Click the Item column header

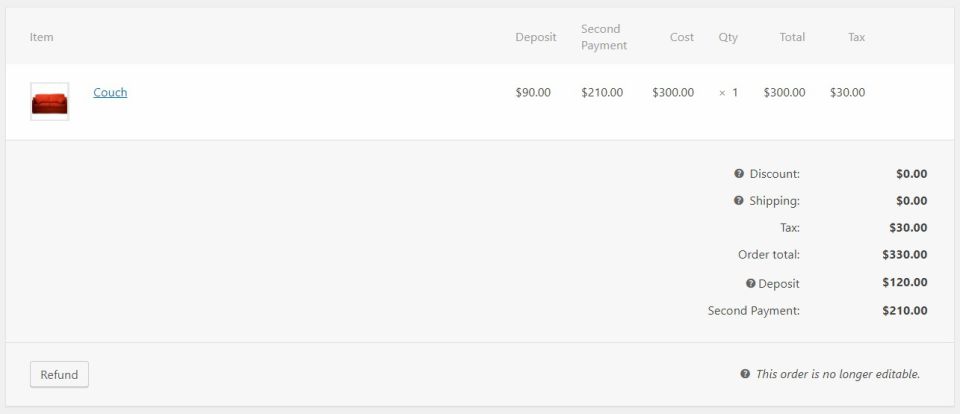[42, 37]
